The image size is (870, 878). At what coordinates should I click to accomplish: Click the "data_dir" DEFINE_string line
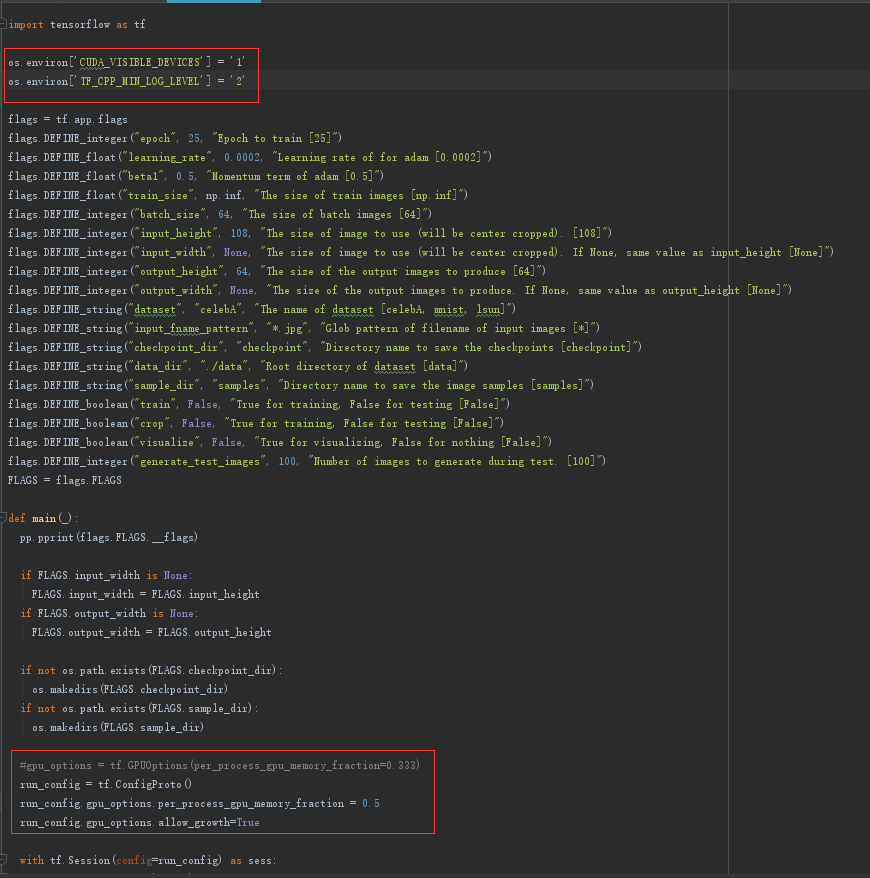(238, 367)
